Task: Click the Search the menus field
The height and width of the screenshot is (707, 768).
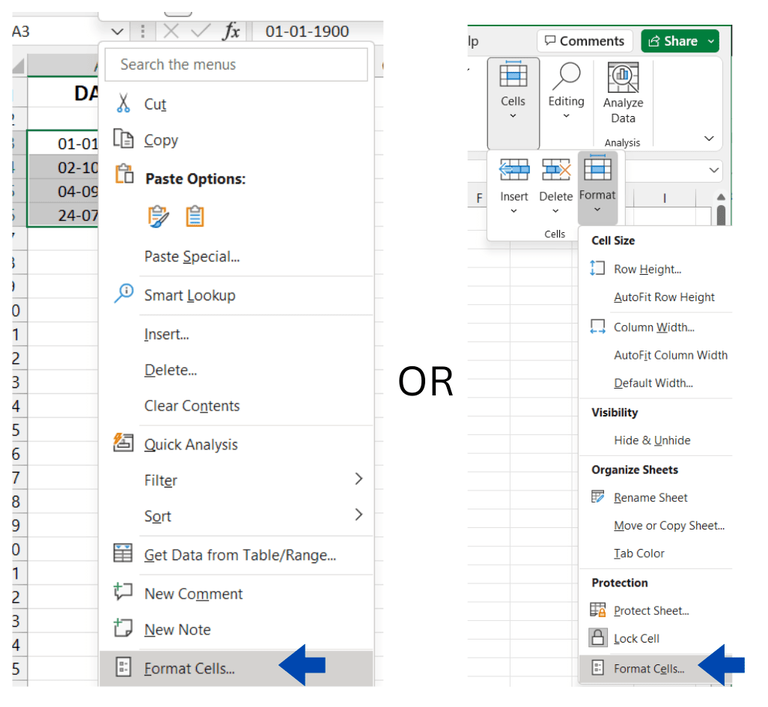Action: point(236,64)
